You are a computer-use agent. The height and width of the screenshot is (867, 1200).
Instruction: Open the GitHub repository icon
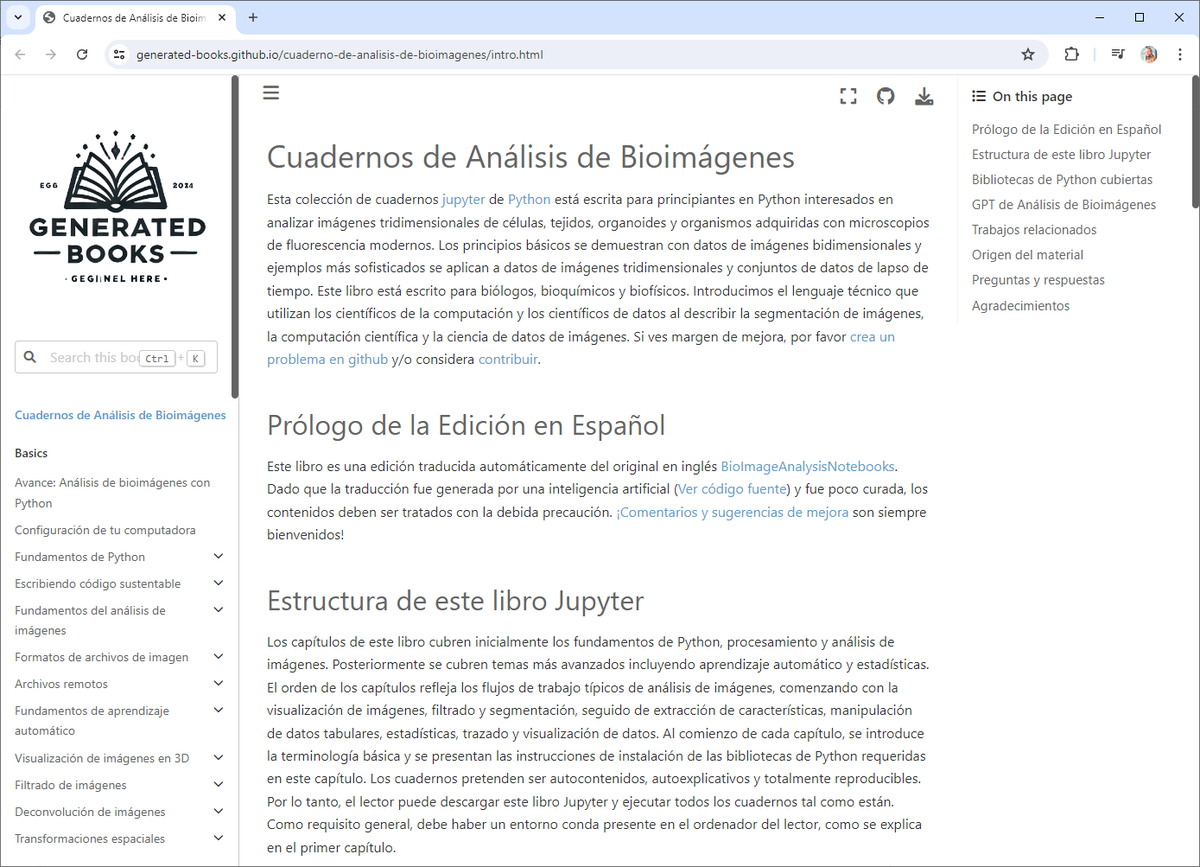pos(885,96)
